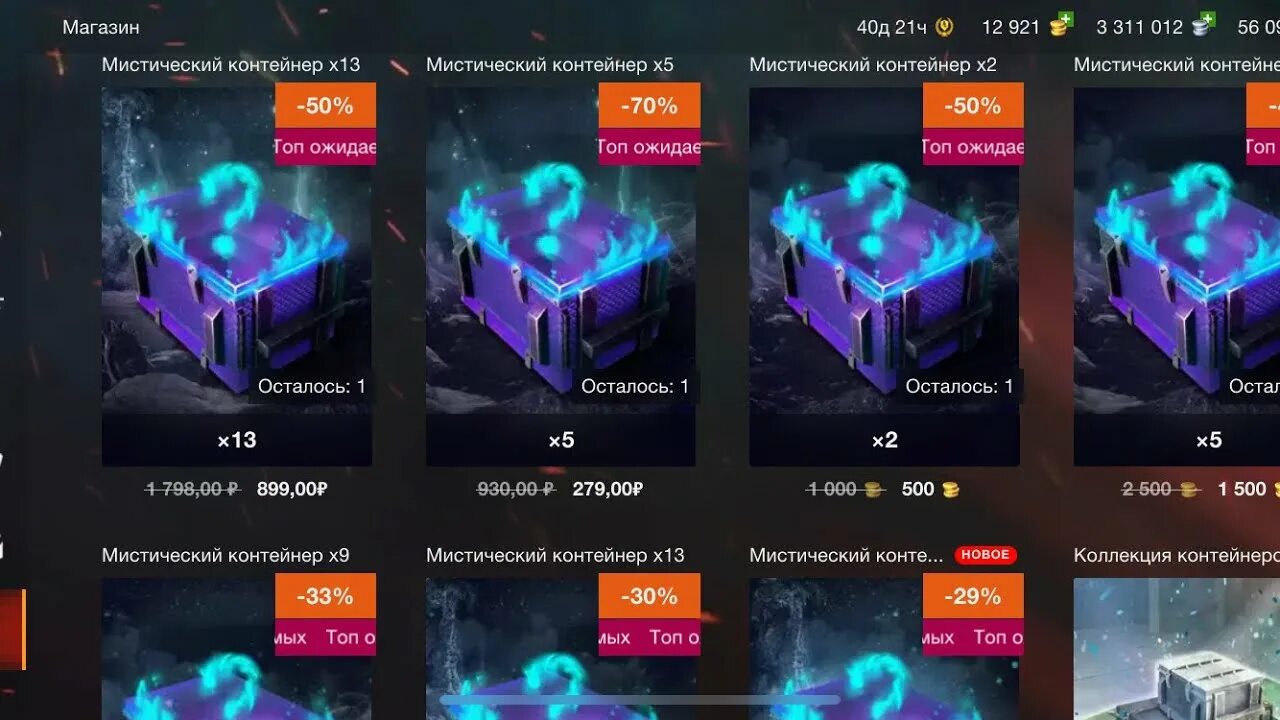Viewport: 1280px width, 720px height.
Task: Open Коллекция контейнеров thumbnail
Action: pos(1177,649)
